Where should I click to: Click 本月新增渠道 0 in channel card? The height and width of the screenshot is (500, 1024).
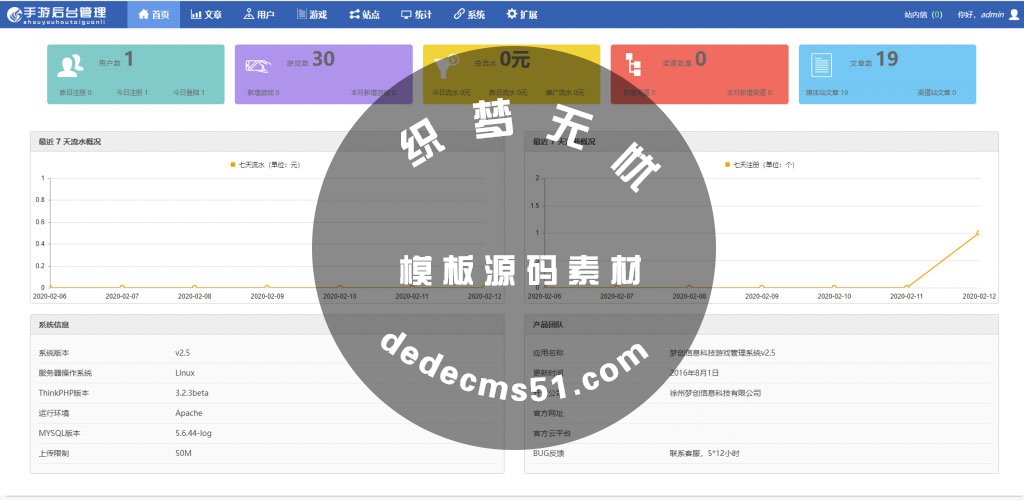(x=749, y=93)
